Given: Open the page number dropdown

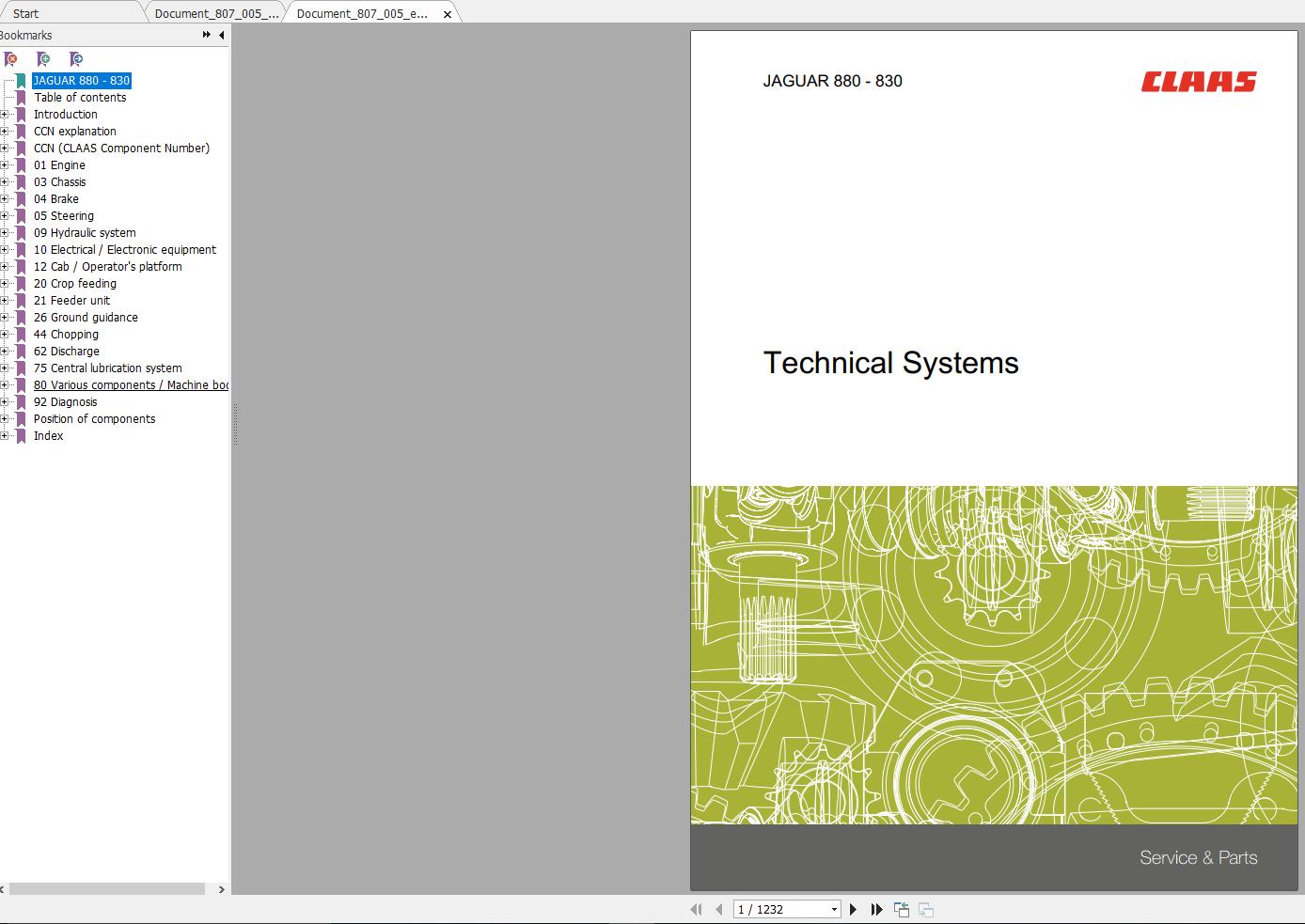Looking at the screenshot, I should pyautogui.click(x=834, y=909).
